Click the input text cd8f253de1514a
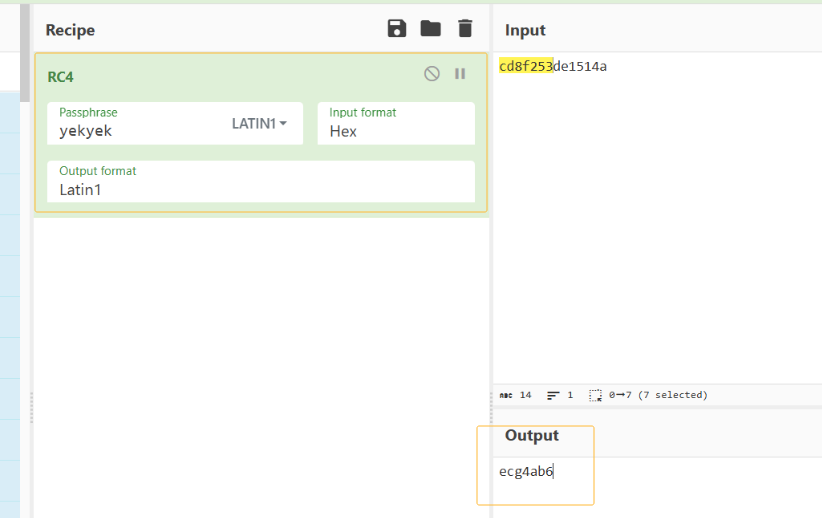Screen dimensions: 822x518 coord(553,67)
